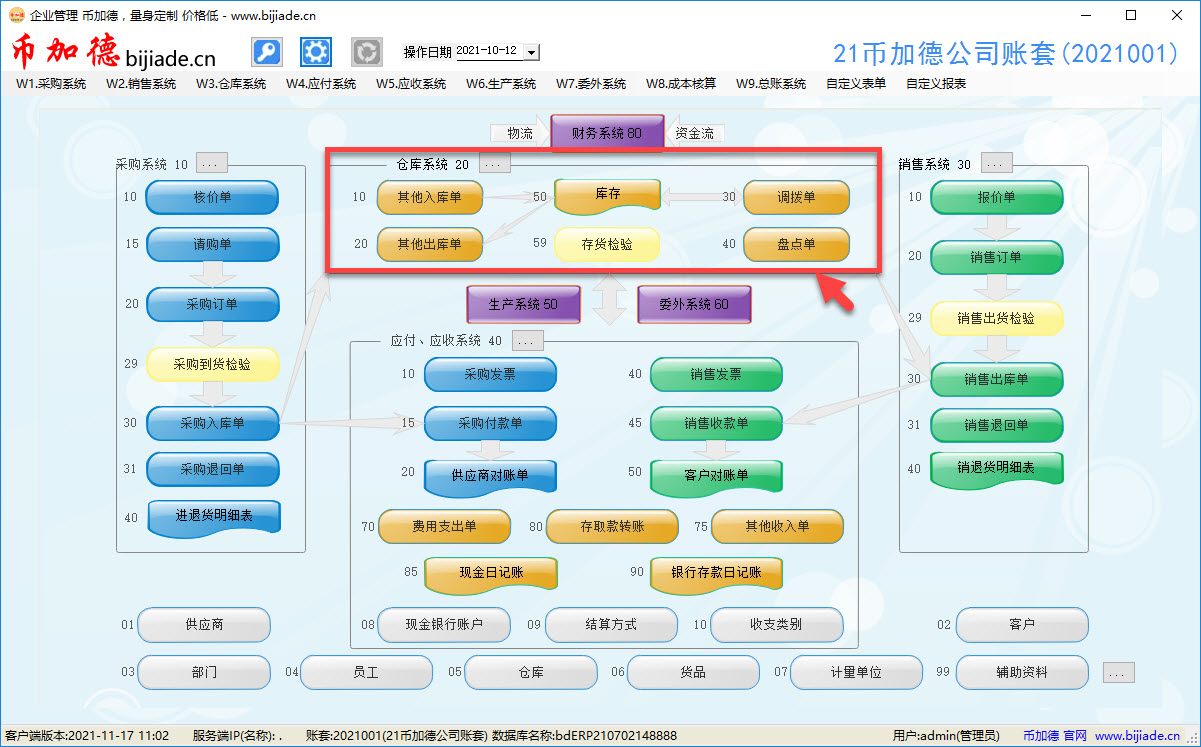
Task: Open the 采购退回单 form
Action: coord(212,469)
